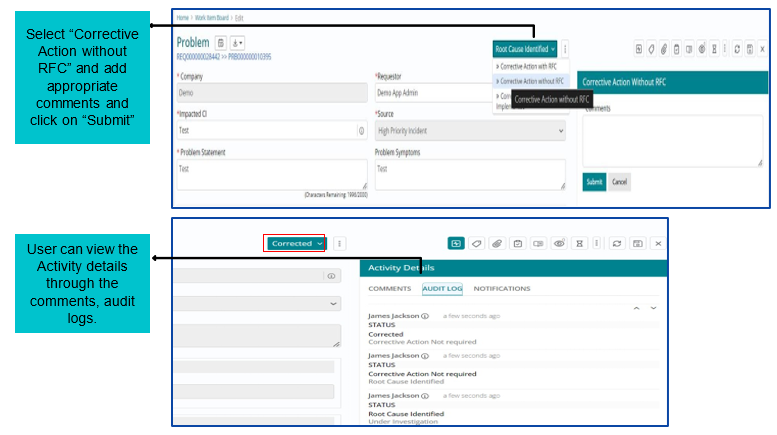
Task: Toggle the watcher eye icon in lower toolbar
Action: 559,243
